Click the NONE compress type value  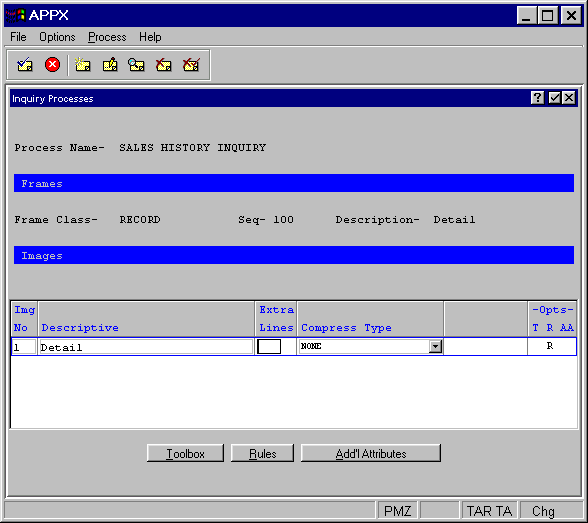pos(311,346)
